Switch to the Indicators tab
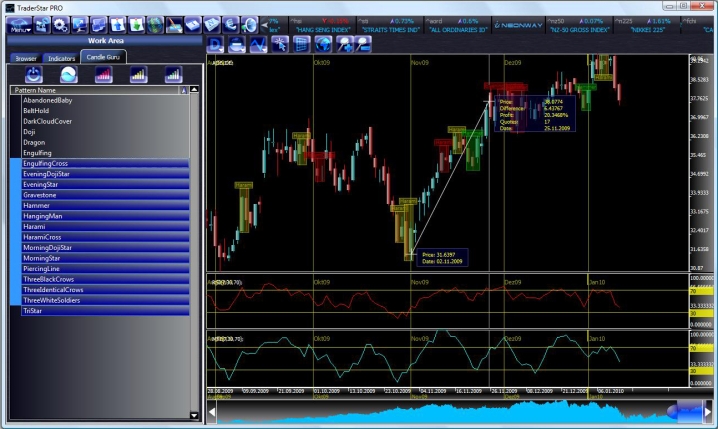Image resolution: width=718 pixels, height=429 pixels. 62,59
